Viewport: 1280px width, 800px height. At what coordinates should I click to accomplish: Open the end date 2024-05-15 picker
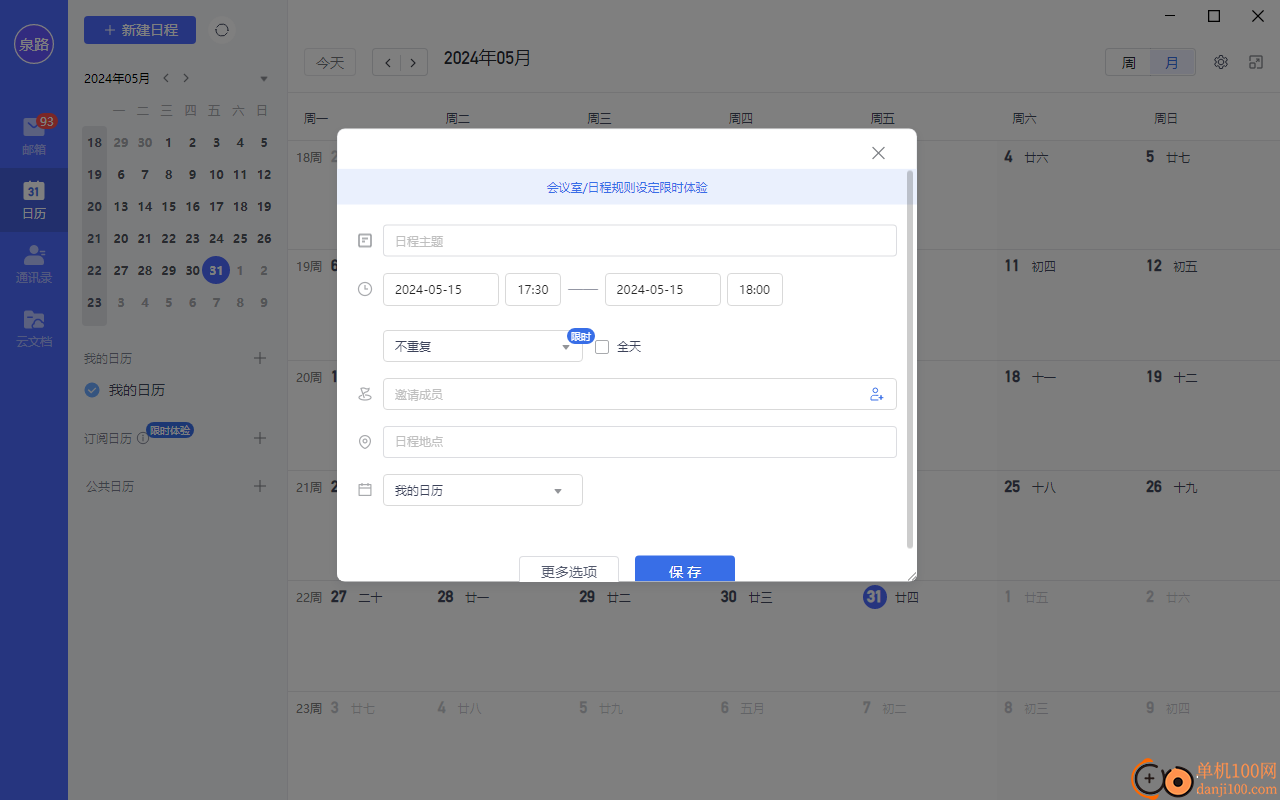[x=663, y=289]
